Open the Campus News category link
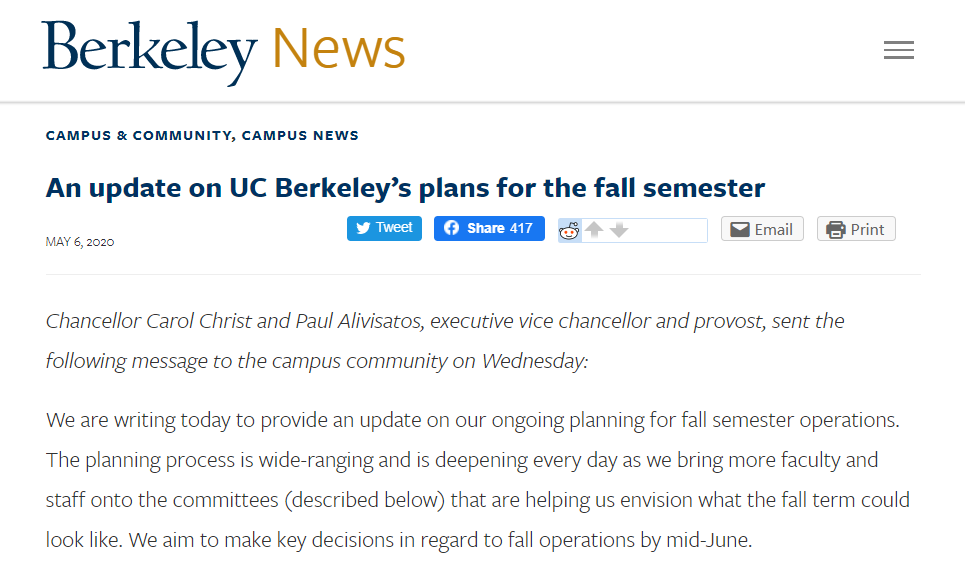The image size is (965, 574). [300, 135]
